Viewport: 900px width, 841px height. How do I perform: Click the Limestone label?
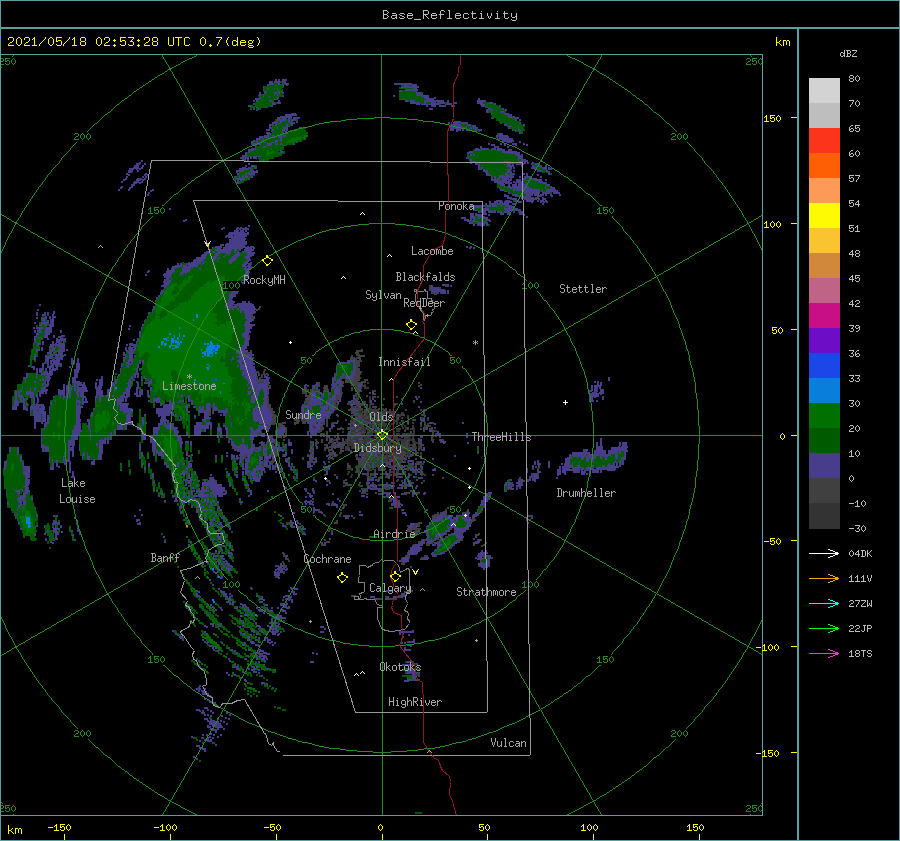(x=189, y=386)
